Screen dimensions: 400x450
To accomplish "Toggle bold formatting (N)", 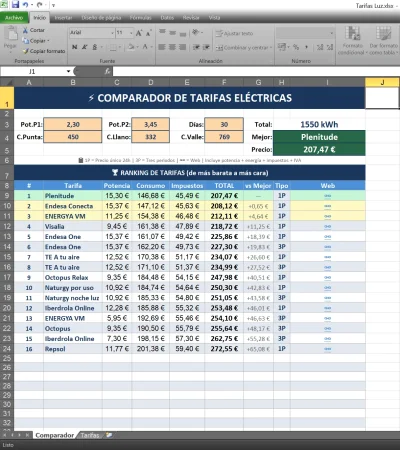I will 75,47.
